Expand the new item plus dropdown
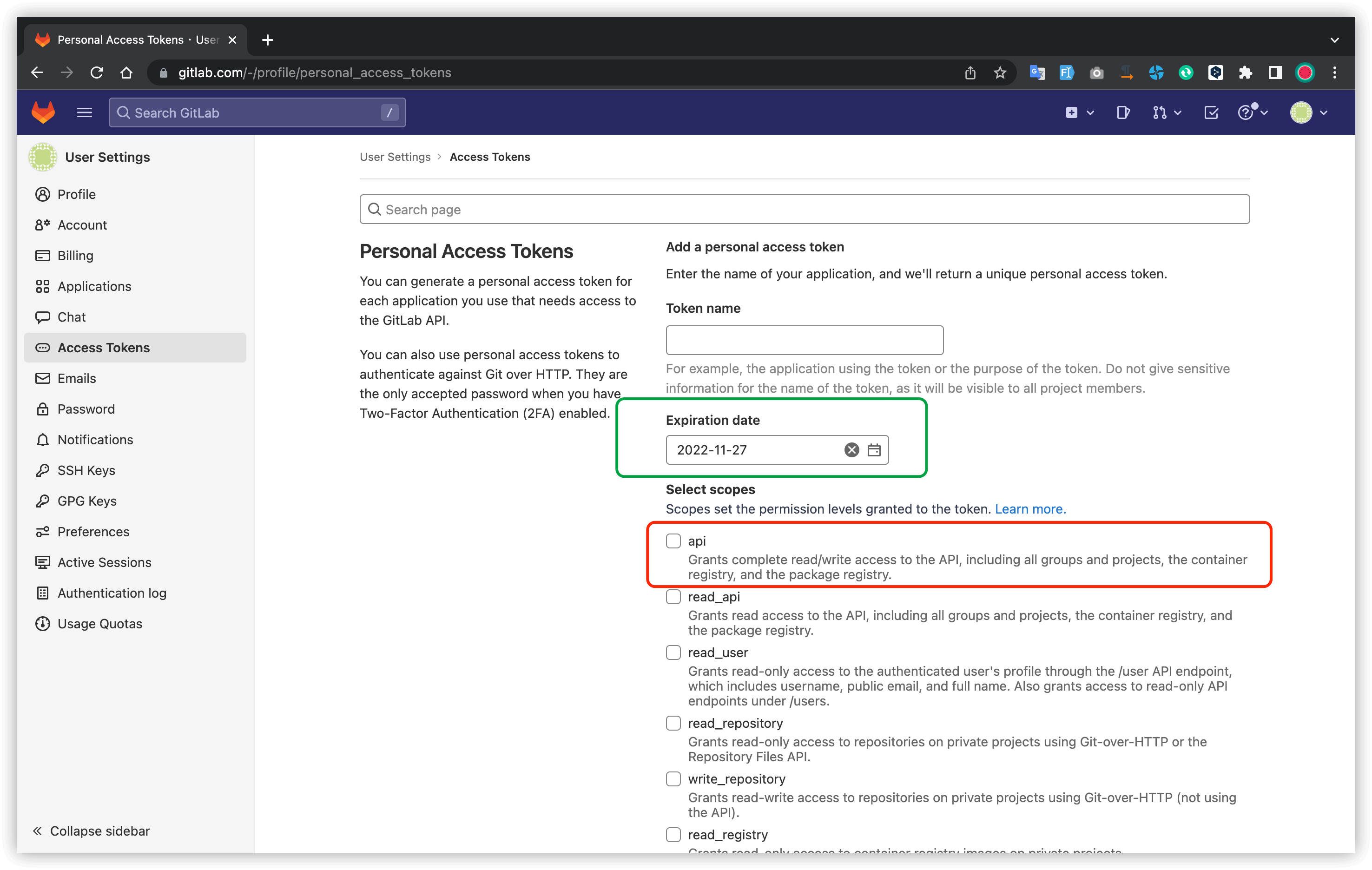The width and height of the screenshot is (1372, 870). coord(1079,112)
